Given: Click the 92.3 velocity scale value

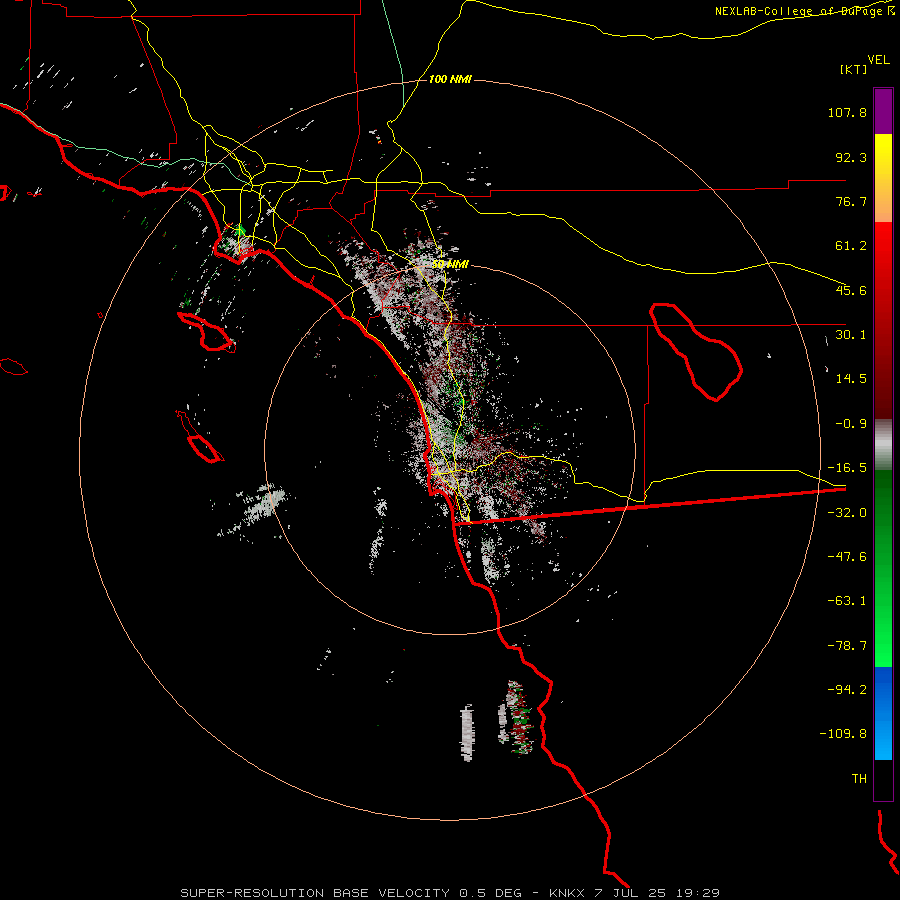Looking at the screenshot, I should coord(851,157).
